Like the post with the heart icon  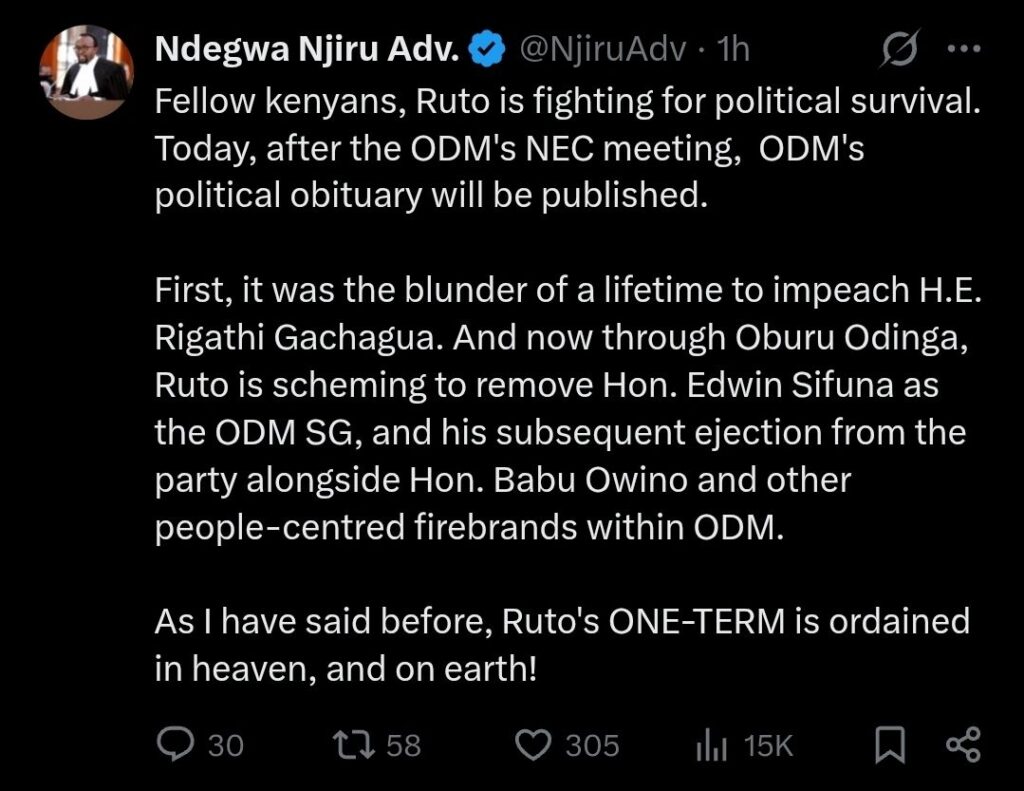535,745
